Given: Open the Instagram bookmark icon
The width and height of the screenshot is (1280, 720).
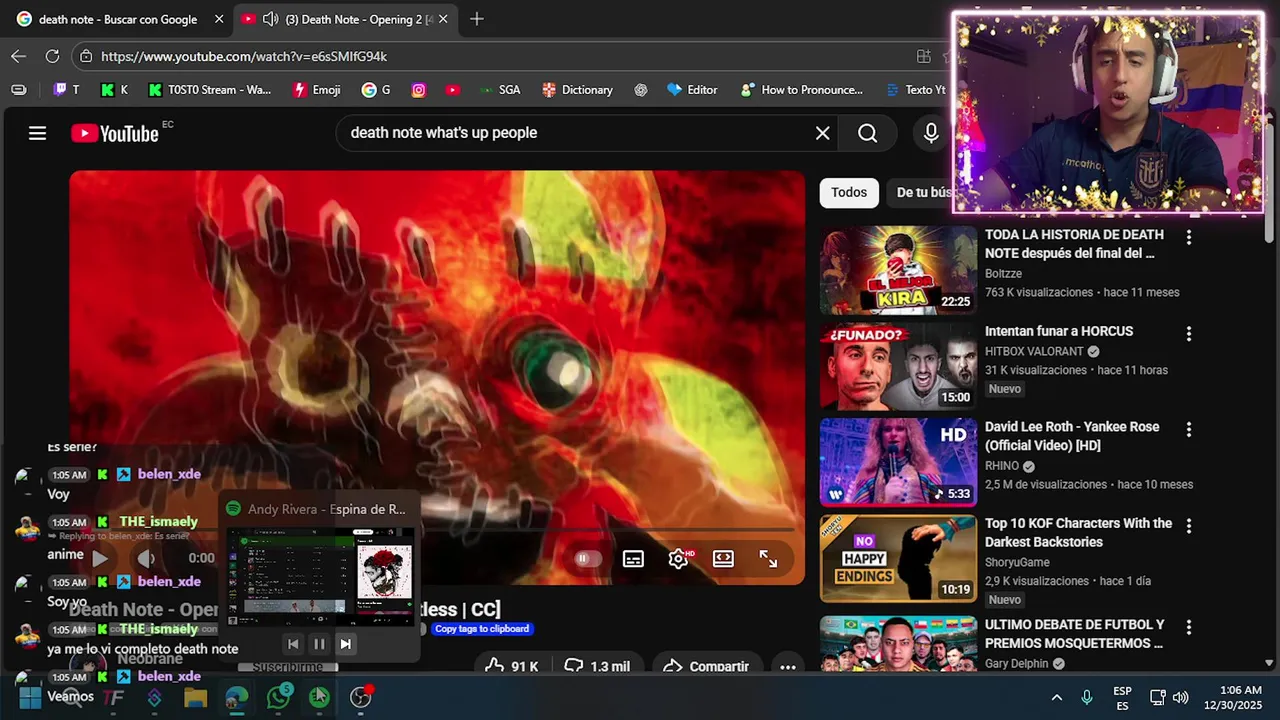Looking at the screenshot, I should tap(419, 90).
